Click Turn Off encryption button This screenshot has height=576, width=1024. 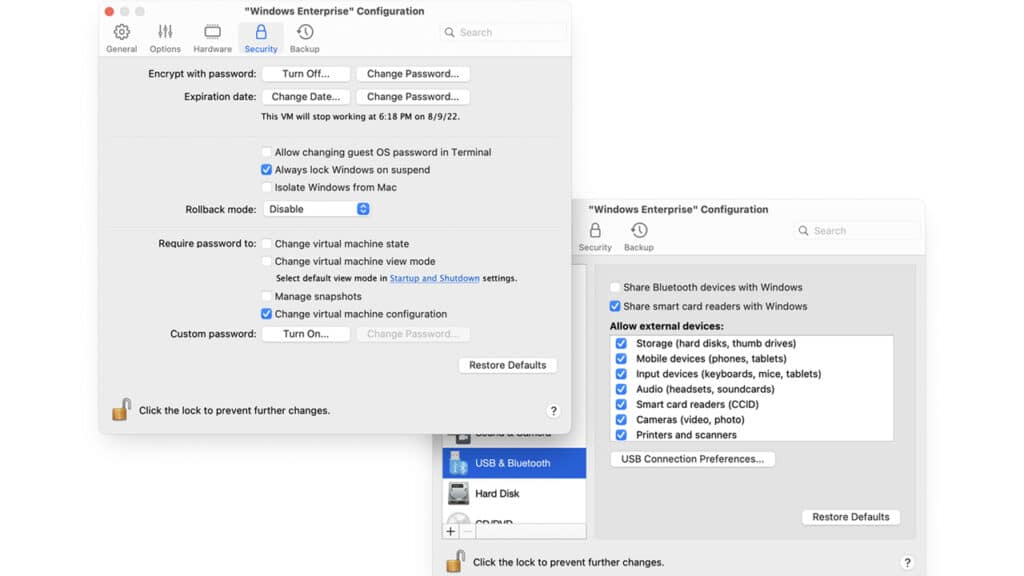pos(306,74)
